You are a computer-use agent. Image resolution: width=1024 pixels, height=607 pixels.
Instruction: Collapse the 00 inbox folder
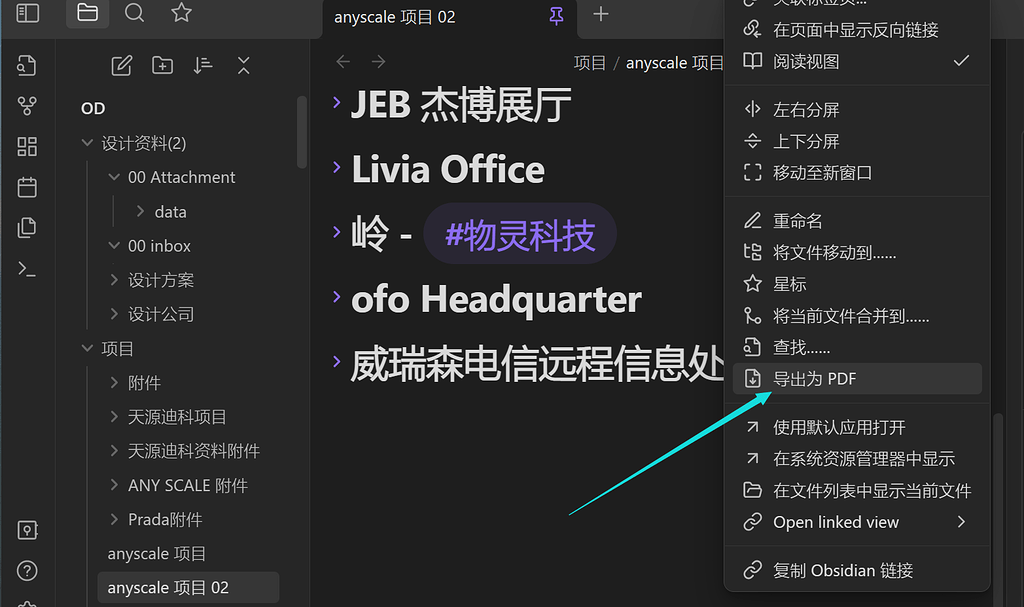114,246
